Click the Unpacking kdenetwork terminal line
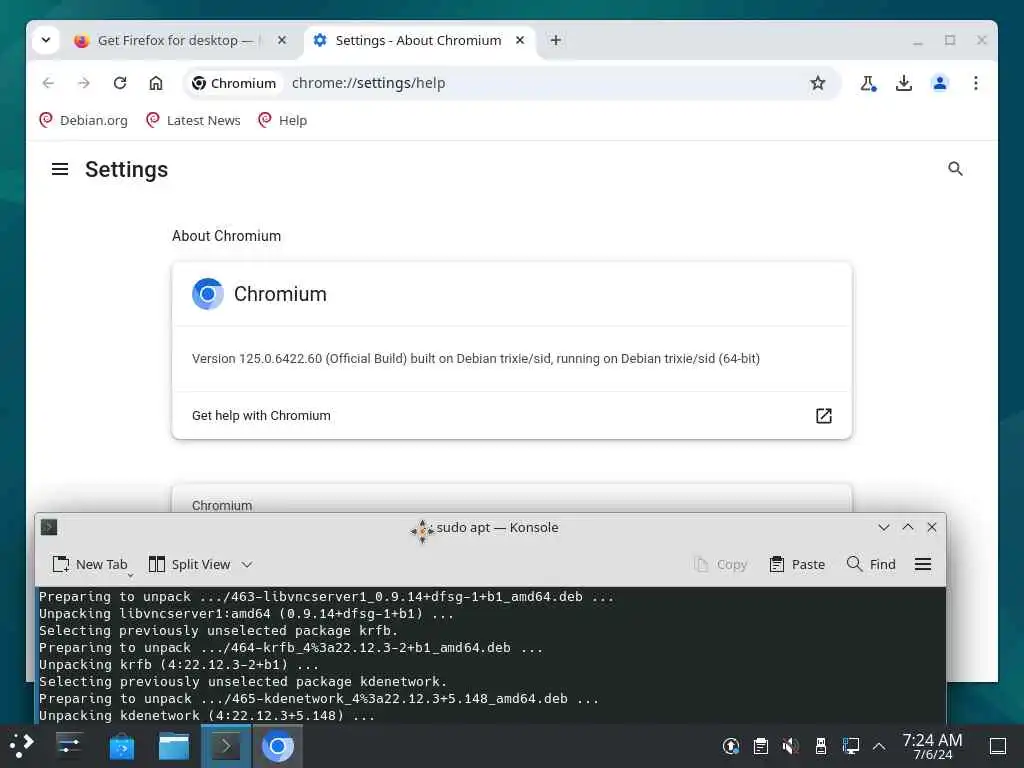1024x768 pixels. (207, 715)
